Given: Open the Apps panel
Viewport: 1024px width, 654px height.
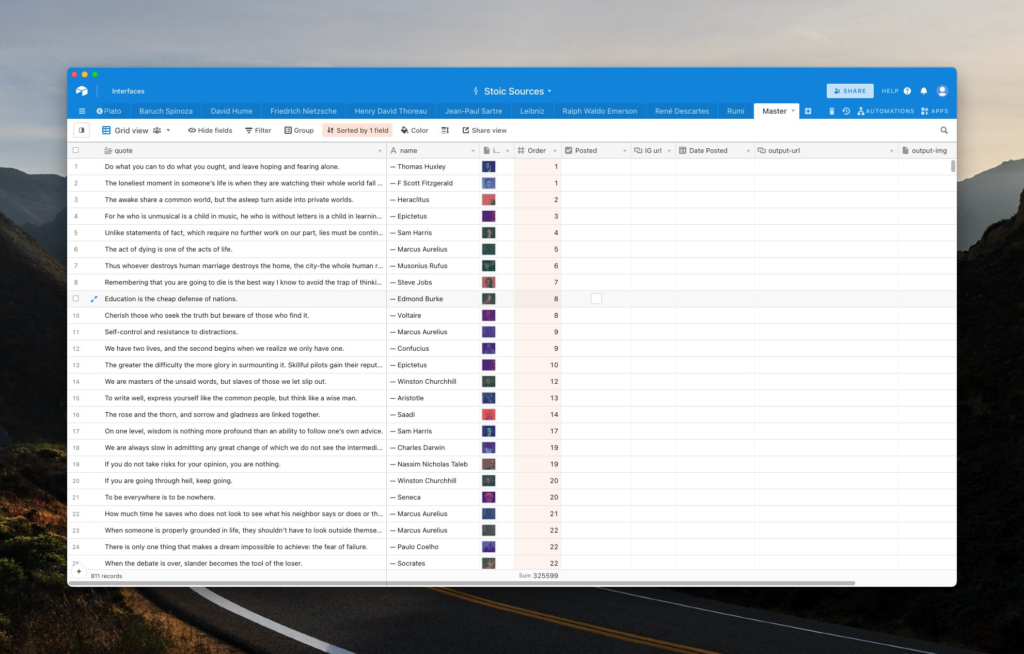Looking at the screenshot, I should click(935, 111).
